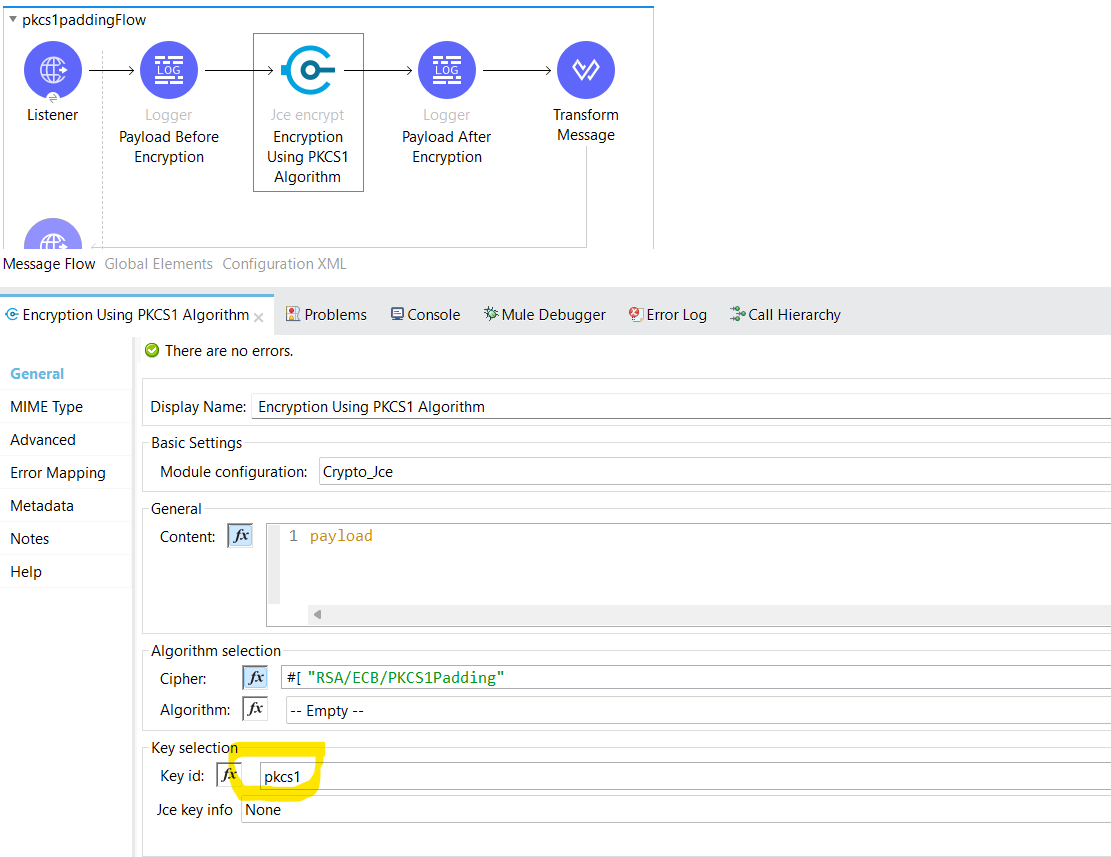Viewport: 1111px width, 857px height.
Task: Switch to the Configuration XML tab
Action: pyautogui.click(x=284, y=263)
